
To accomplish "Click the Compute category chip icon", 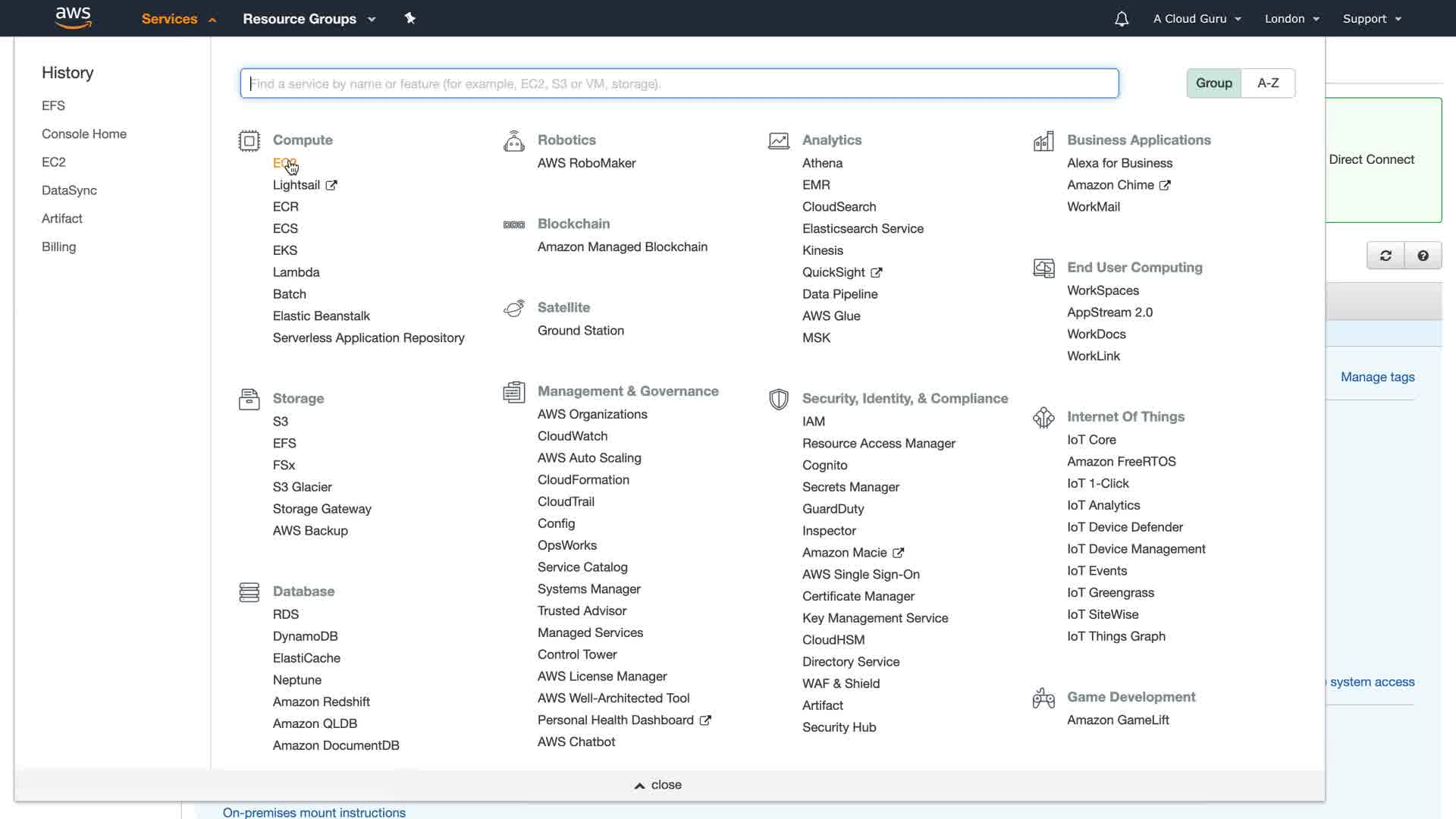I will tap(249, 141).
